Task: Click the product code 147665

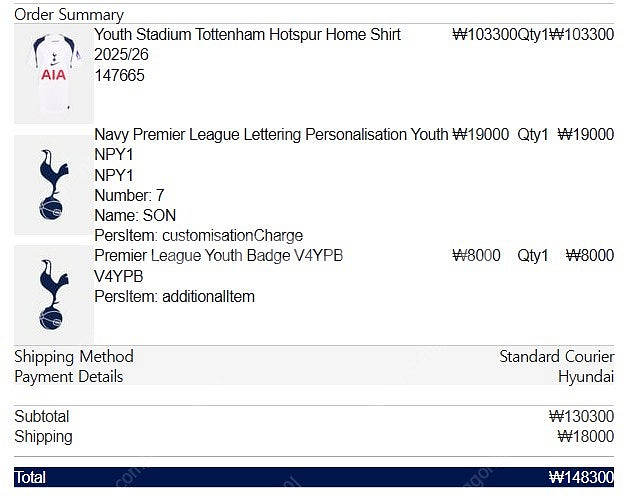Action: click(119, 75)
